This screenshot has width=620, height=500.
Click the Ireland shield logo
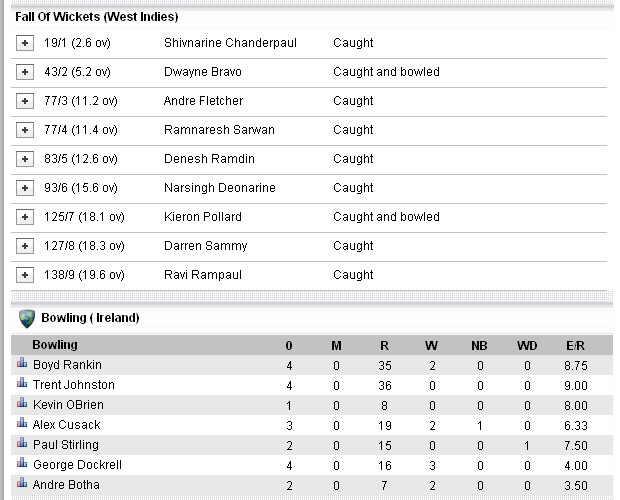pyautogui.click(x=27, y=319)
